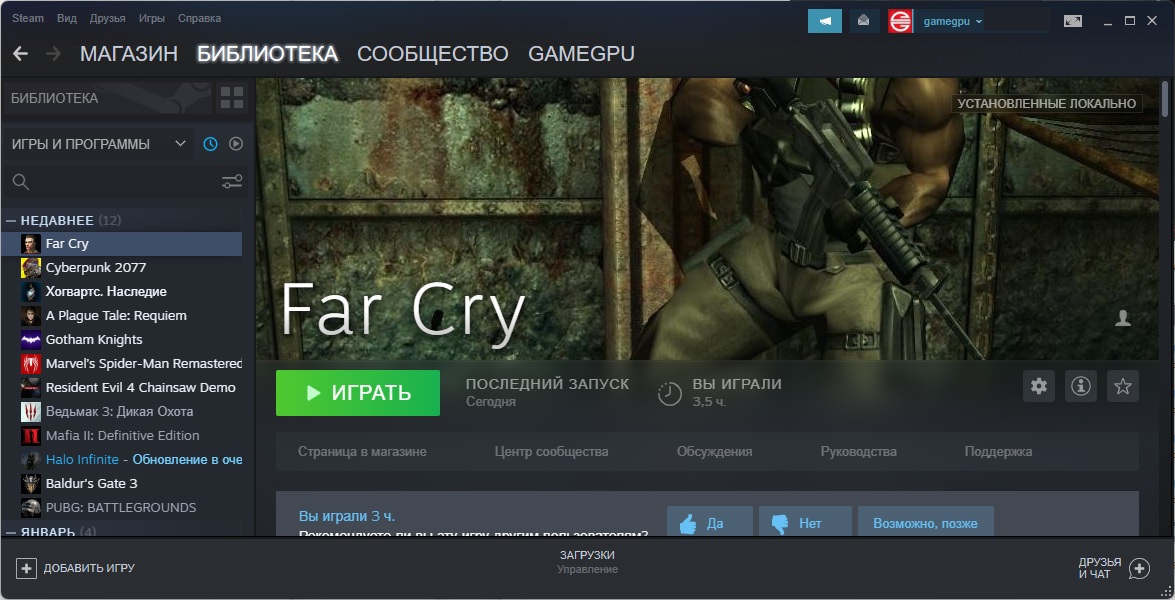Click the library search input field
Viewport: 1175px width, 600px height.
[x=126, y=181]
